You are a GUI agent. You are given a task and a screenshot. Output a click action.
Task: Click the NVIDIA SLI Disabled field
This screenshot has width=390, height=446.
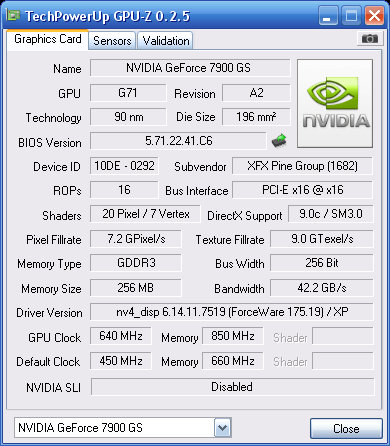232,387
